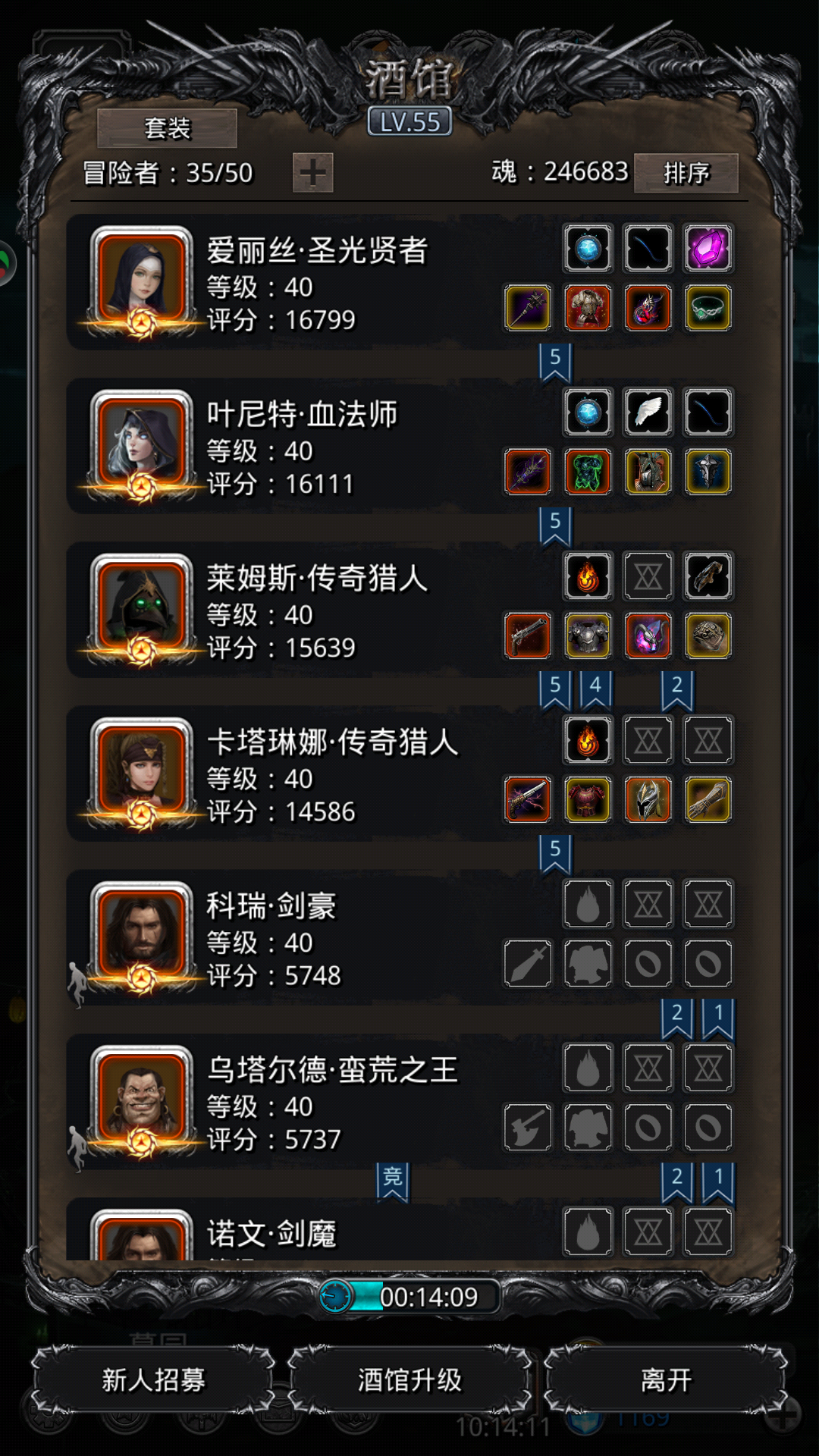This screenshot has height=1456, width=819.
Task: Click the green armor icon on 叶尼特·血法师
Action: pyautogui.click(x=588, y=472)
